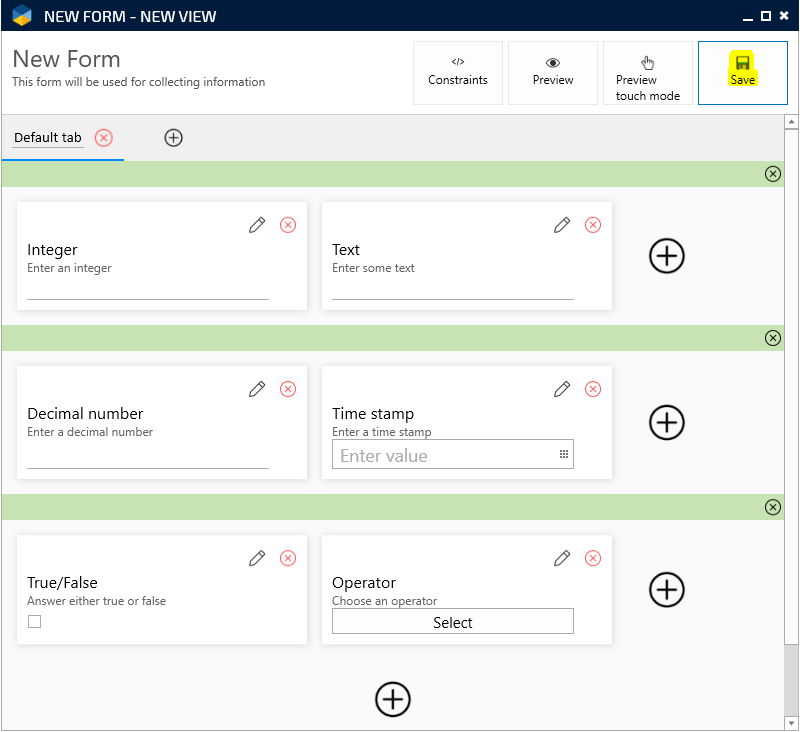Add a new tab next to Default tab
Viewport: 800px width, 732px height.
click(173, 138)
